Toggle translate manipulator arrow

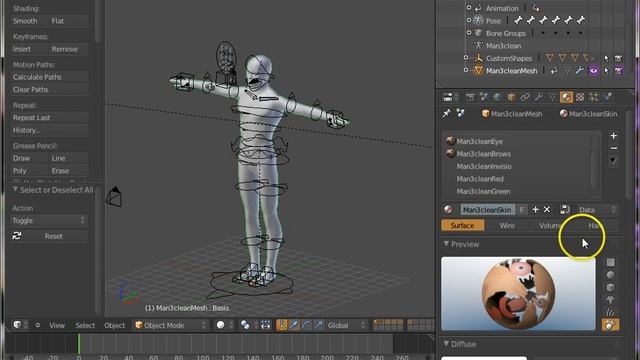tap(294, 325)
